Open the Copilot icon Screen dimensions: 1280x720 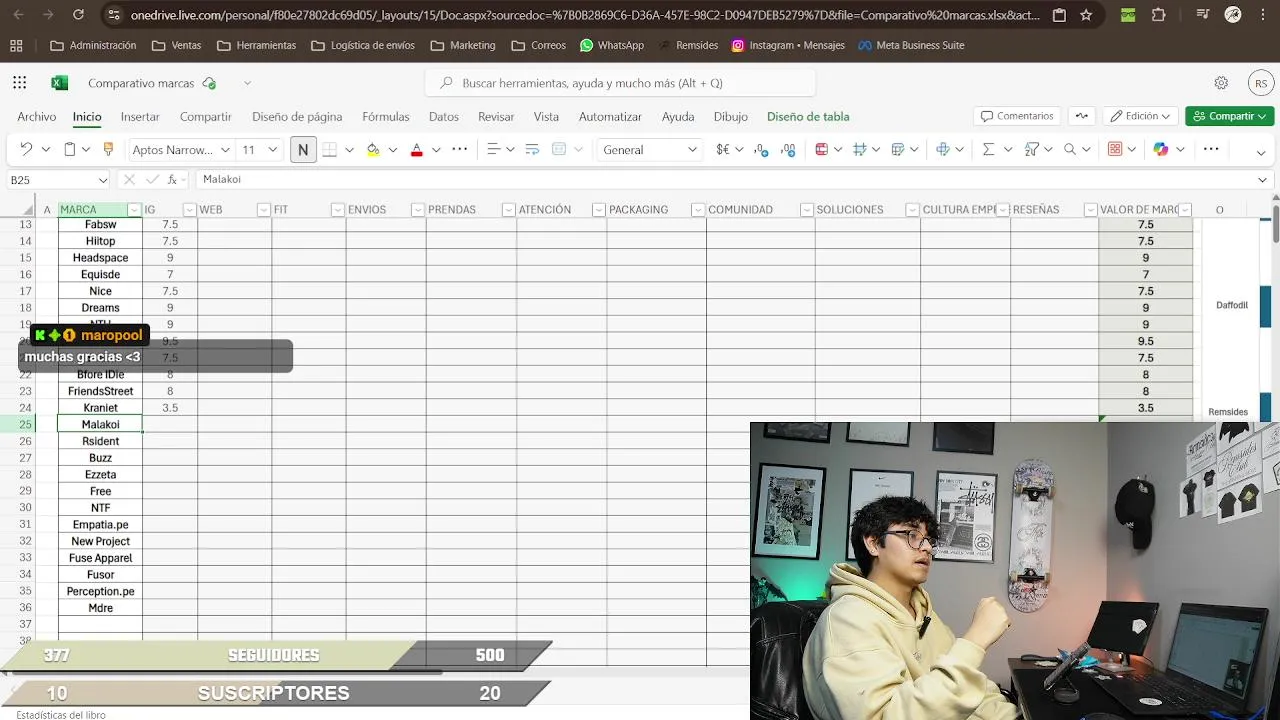click(x=1161, y=149)
